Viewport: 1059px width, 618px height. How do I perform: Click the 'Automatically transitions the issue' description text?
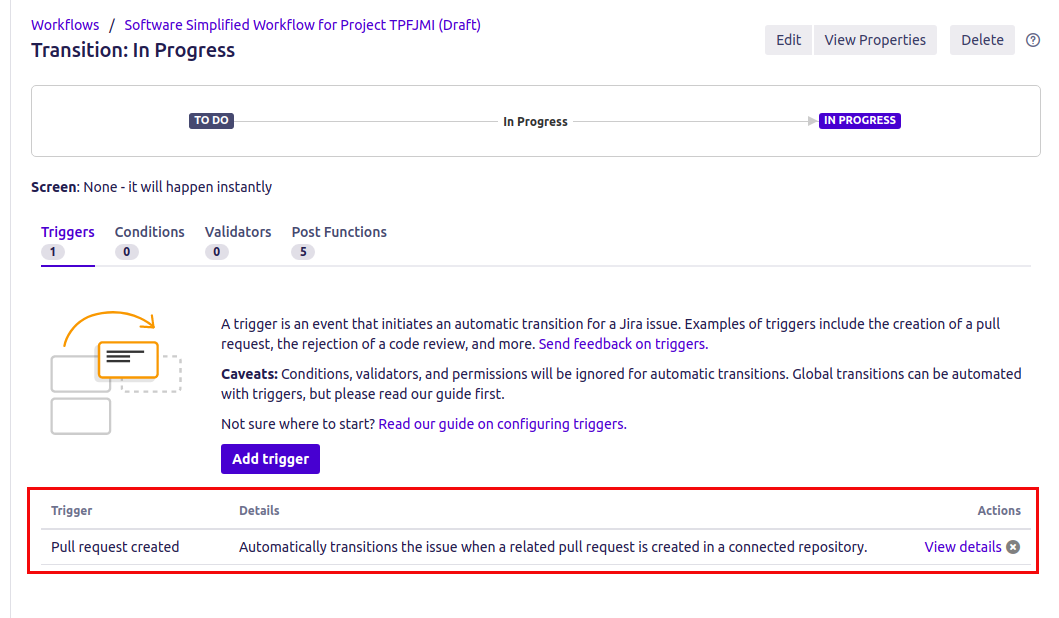553,547
